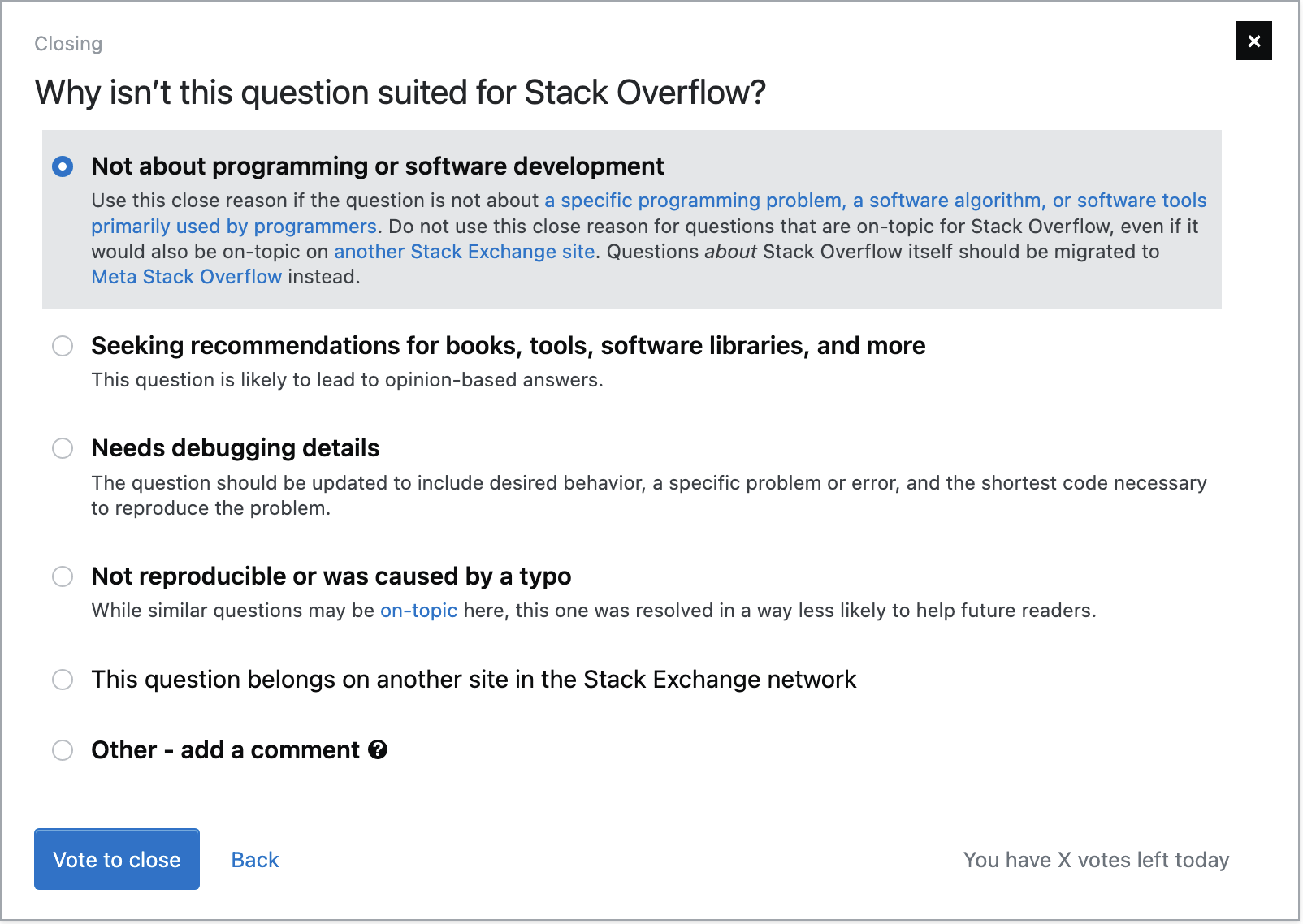Click 'This question belongs on another site' text
Screen dimensions: 1303x924
pos(474,680)
